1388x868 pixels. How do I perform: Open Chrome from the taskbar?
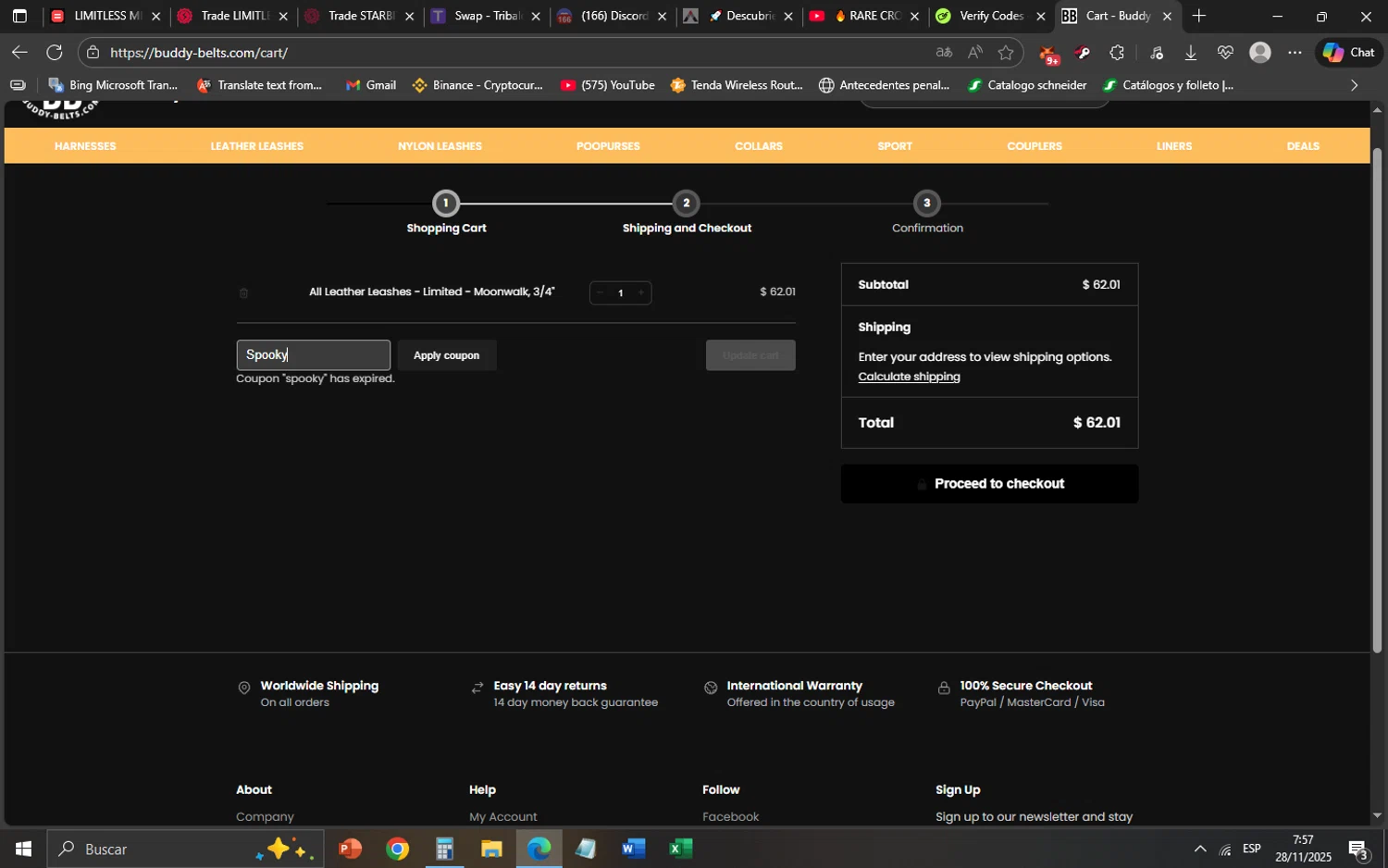(397, 849)
